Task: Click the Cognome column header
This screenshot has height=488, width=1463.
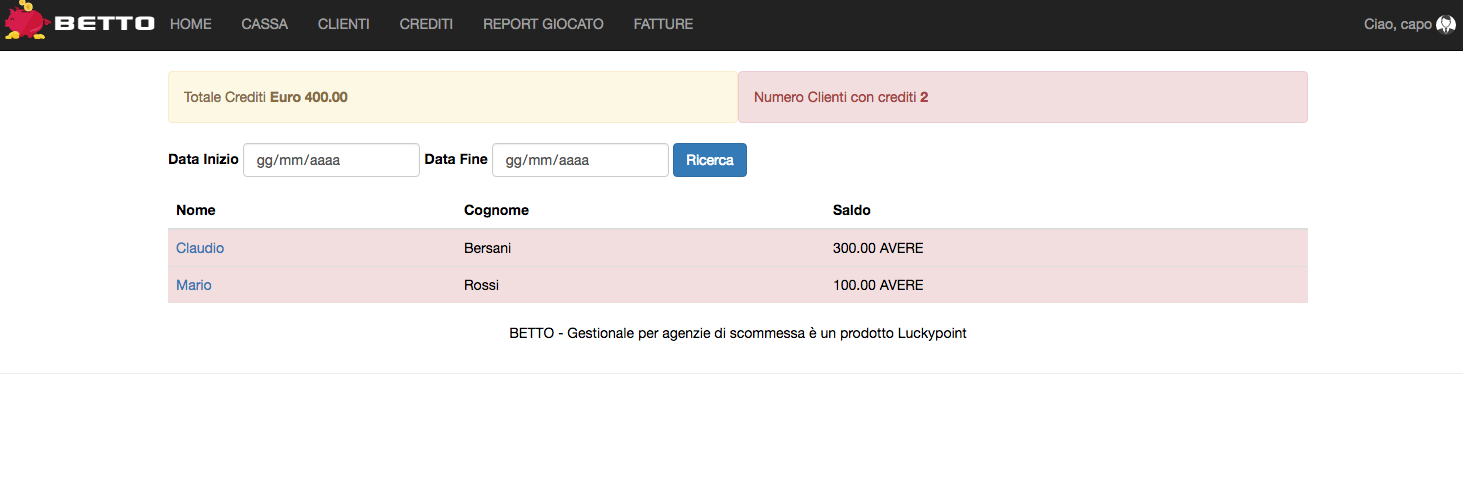Action: (496, 210)
